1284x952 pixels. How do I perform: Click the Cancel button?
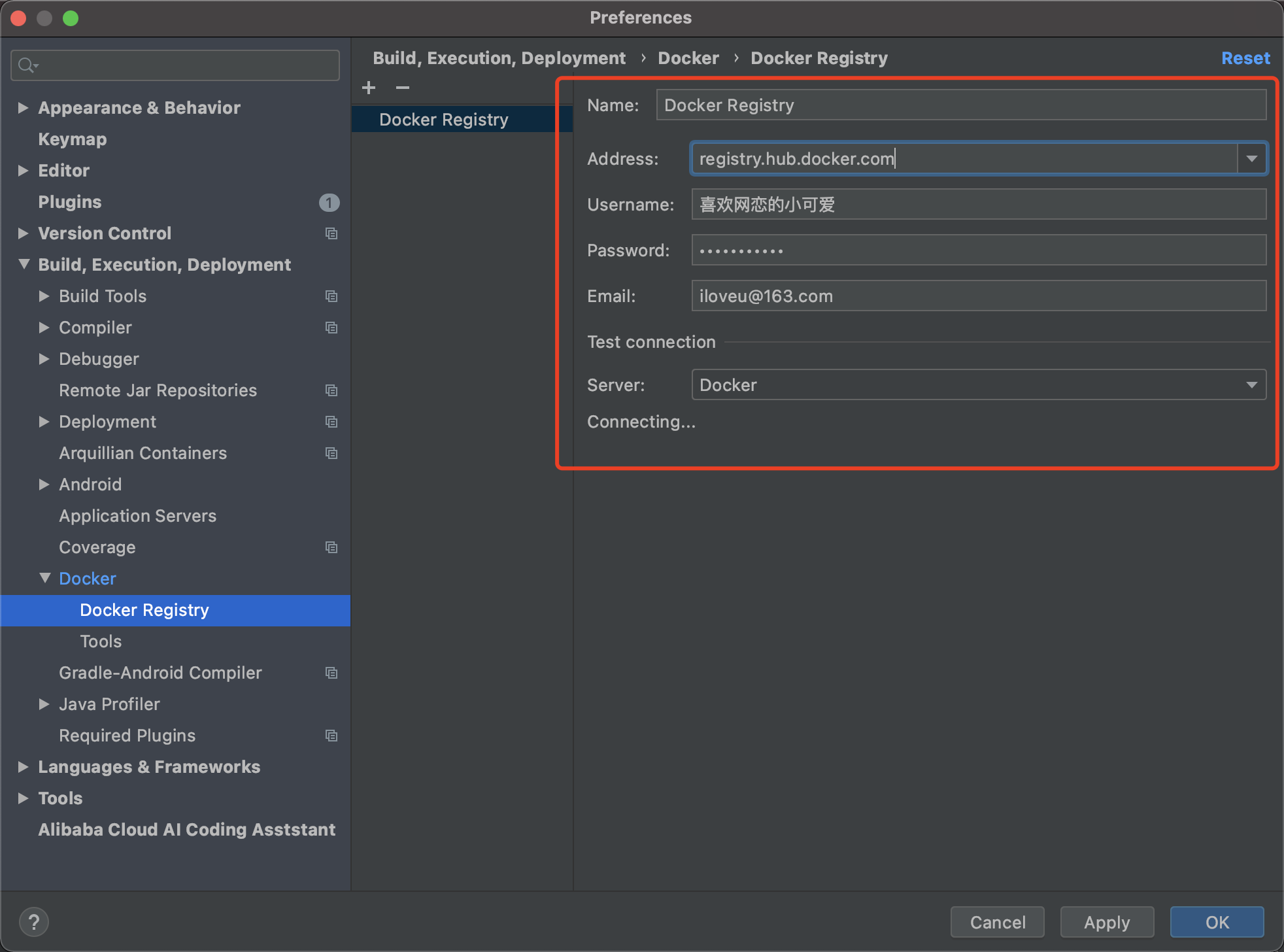pos(998,922)
